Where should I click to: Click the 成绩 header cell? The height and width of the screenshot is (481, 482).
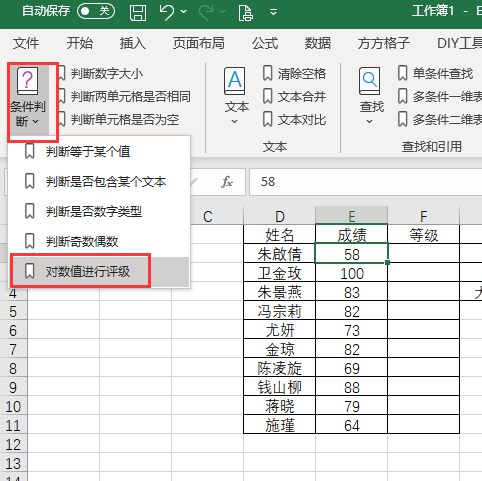click(x=352, y=235)
